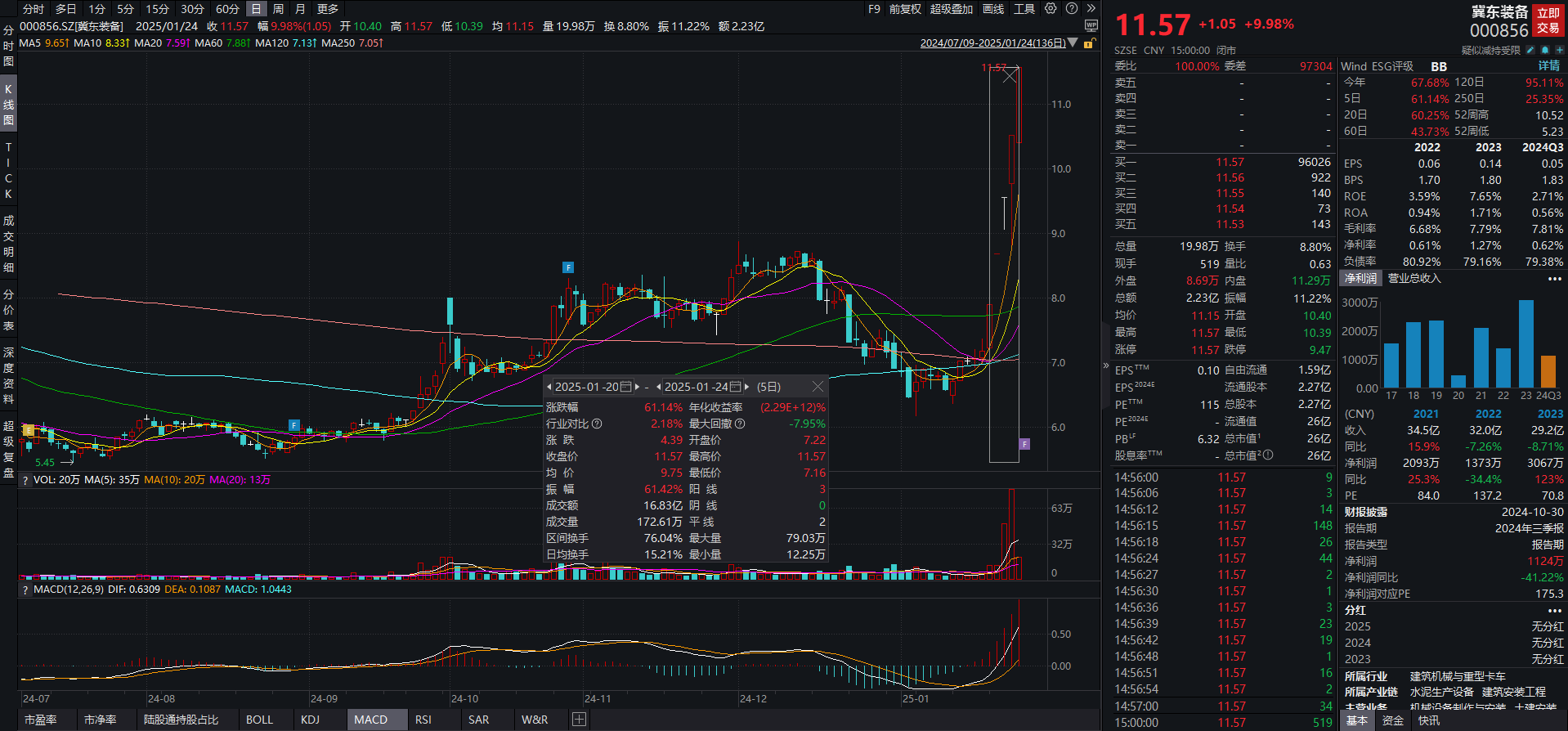This screenshot has height=731, width=1568.
Task: Select 净利润 chart tab
Action: pos(1361,279)
